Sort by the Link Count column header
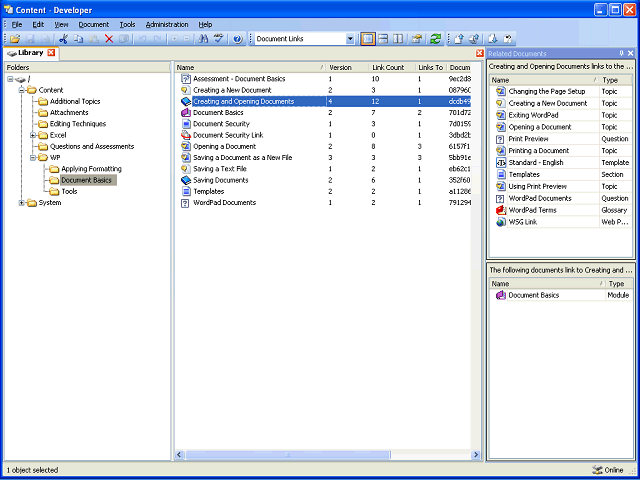Image resolution: width=640 pixels, height=480 pixels. (x=392, y=67)
